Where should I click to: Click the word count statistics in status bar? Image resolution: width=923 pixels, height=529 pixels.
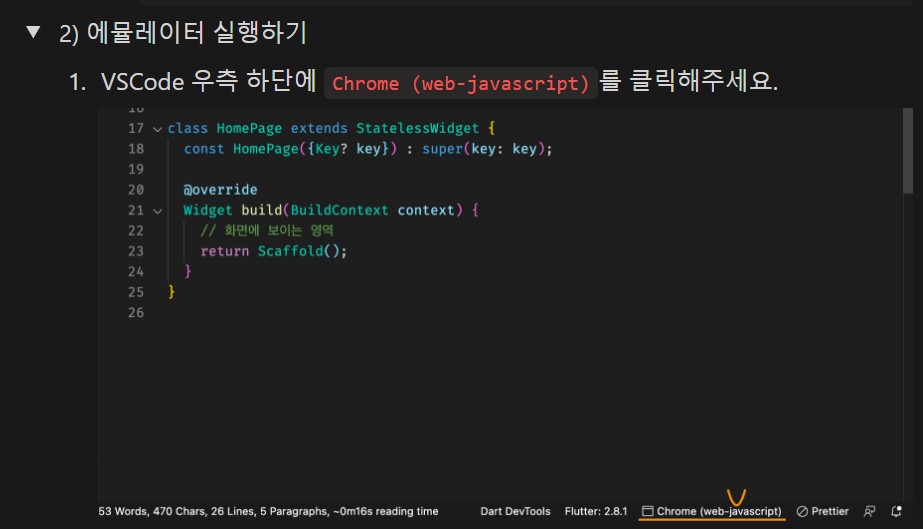(x=268, y=511)
